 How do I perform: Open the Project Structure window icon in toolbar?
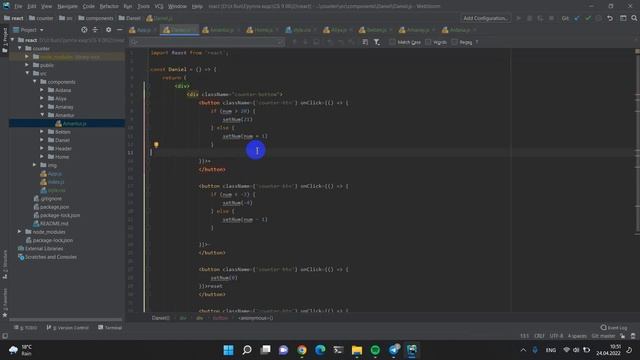coord(623,18)
